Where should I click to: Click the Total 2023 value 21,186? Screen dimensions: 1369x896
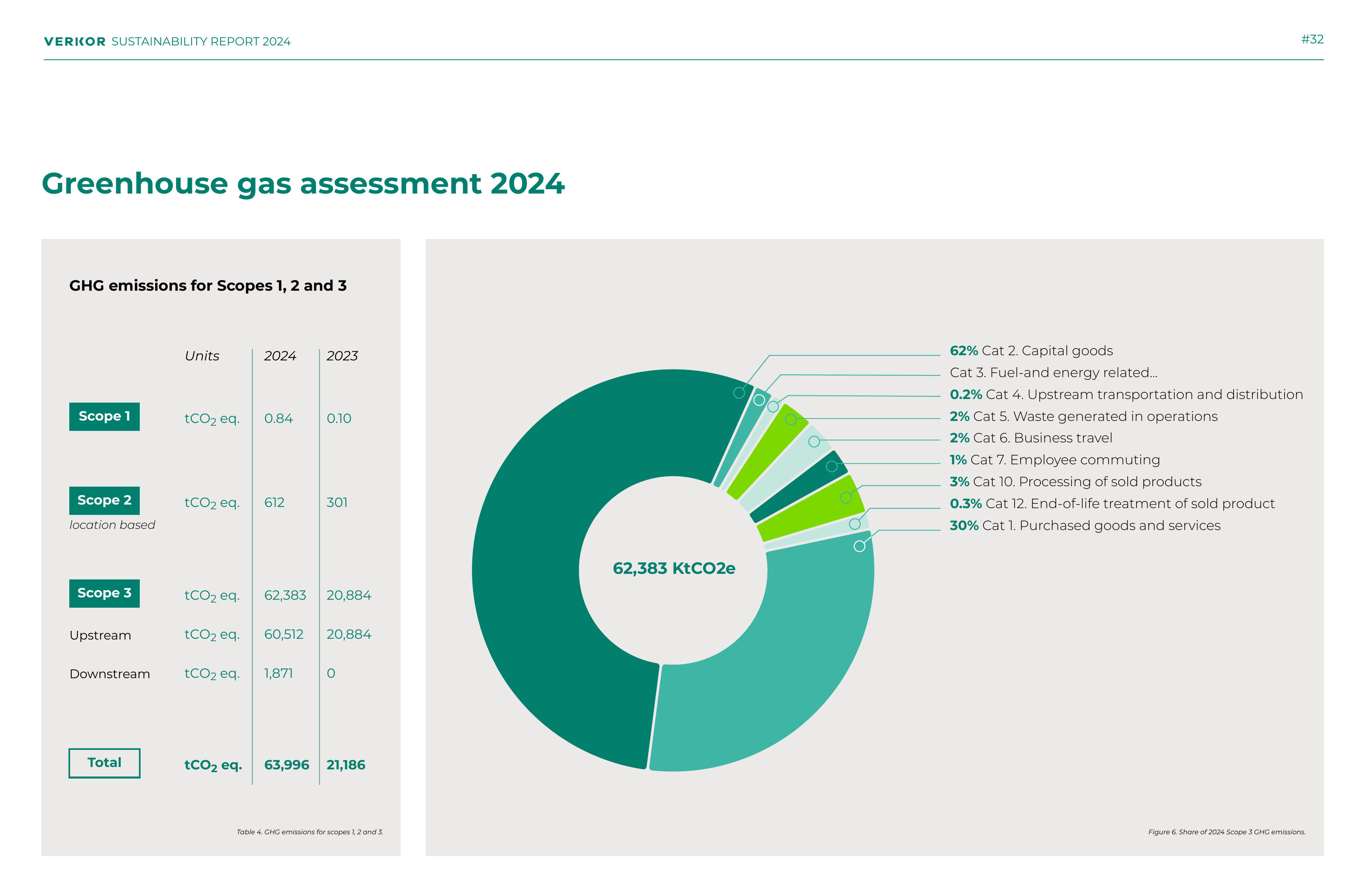tap(346, 765)
